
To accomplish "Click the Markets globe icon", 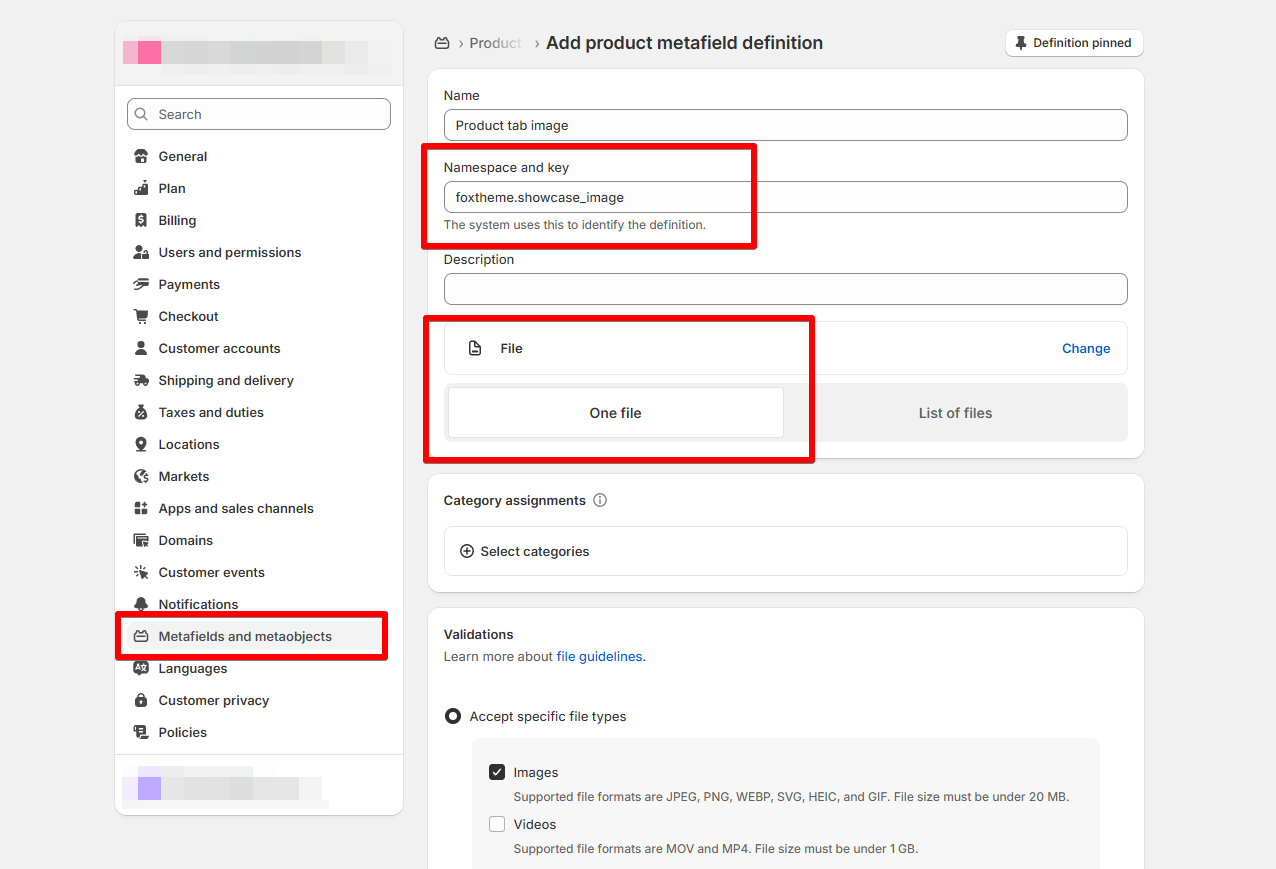I will [141, 477].
